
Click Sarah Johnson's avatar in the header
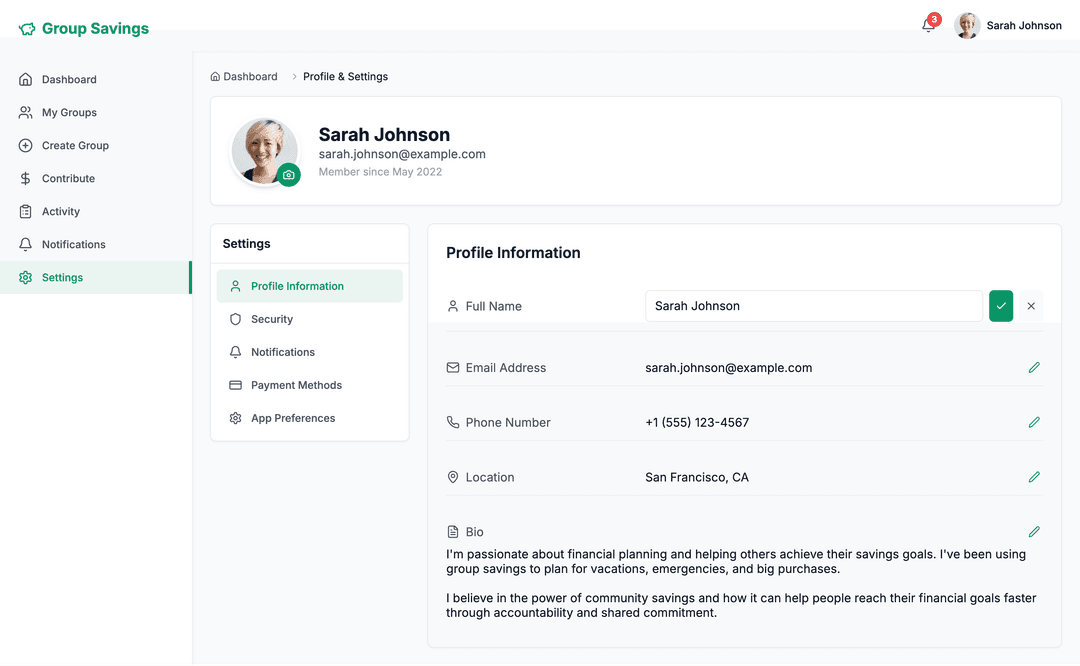click(966, 25)
